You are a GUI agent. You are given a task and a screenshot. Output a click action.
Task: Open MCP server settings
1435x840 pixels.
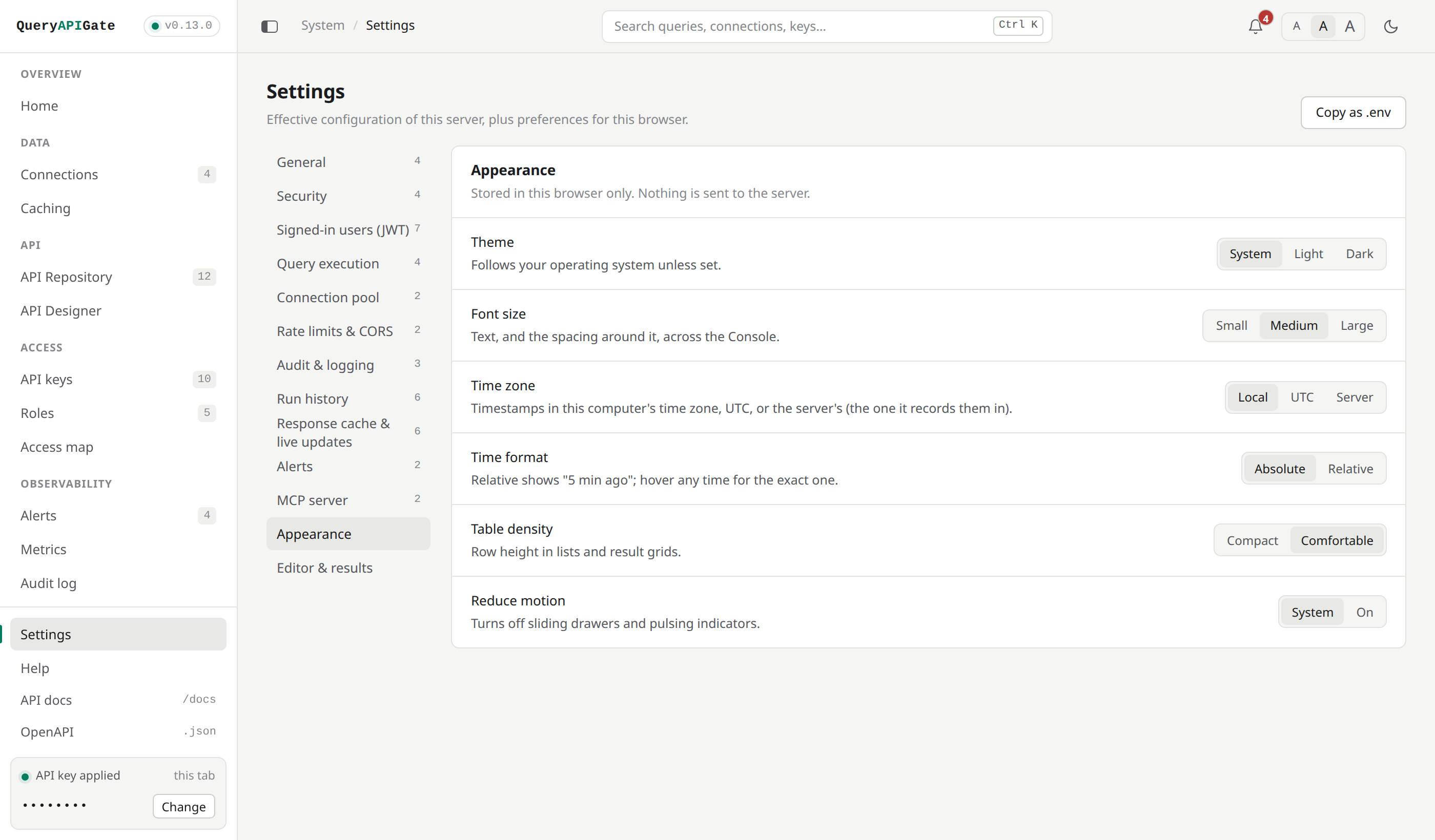348,500
